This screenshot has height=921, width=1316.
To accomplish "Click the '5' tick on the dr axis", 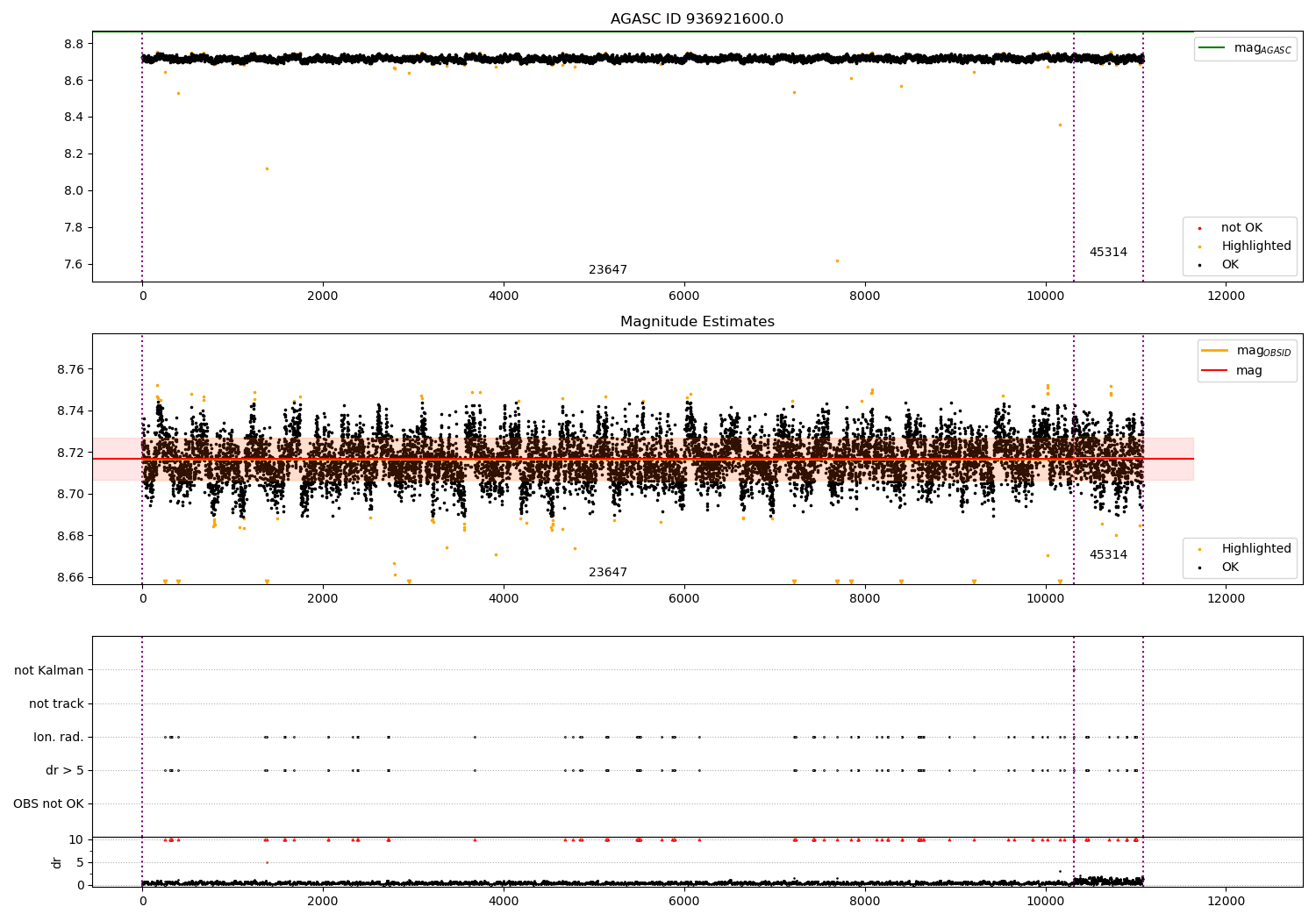I will [80, 863].
